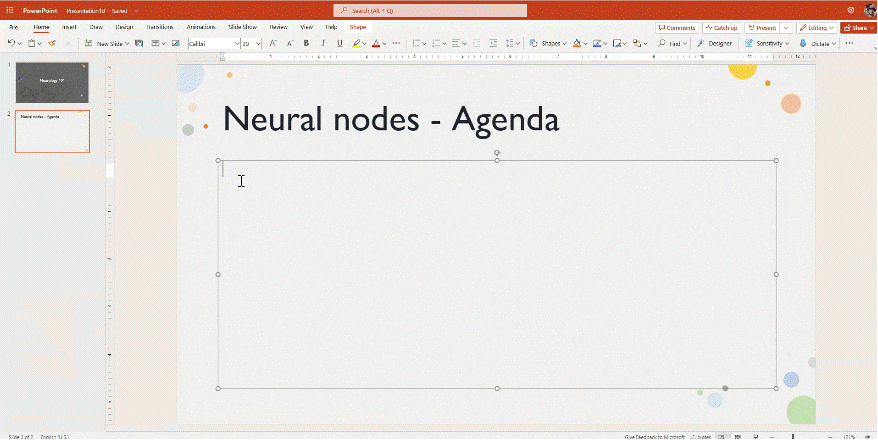Switch to the Insert tab

[69, 27]
